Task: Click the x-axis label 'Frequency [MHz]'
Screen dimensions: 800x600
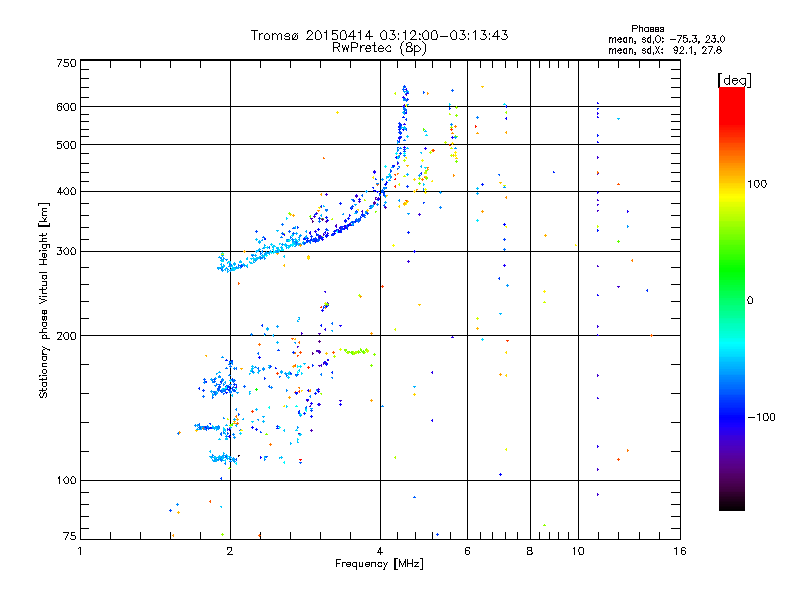Action: pyautogui.click(x=379, y=564)
